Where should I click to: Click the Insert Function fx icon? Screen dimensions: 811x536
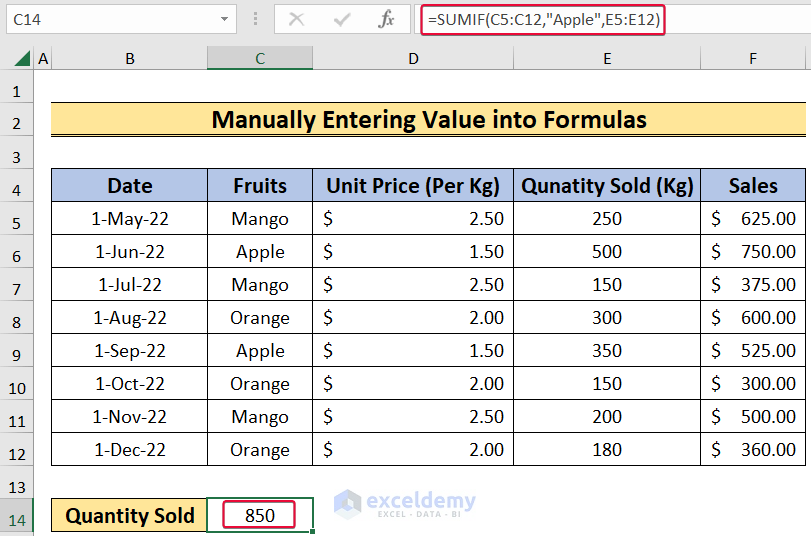coord(387,19)
